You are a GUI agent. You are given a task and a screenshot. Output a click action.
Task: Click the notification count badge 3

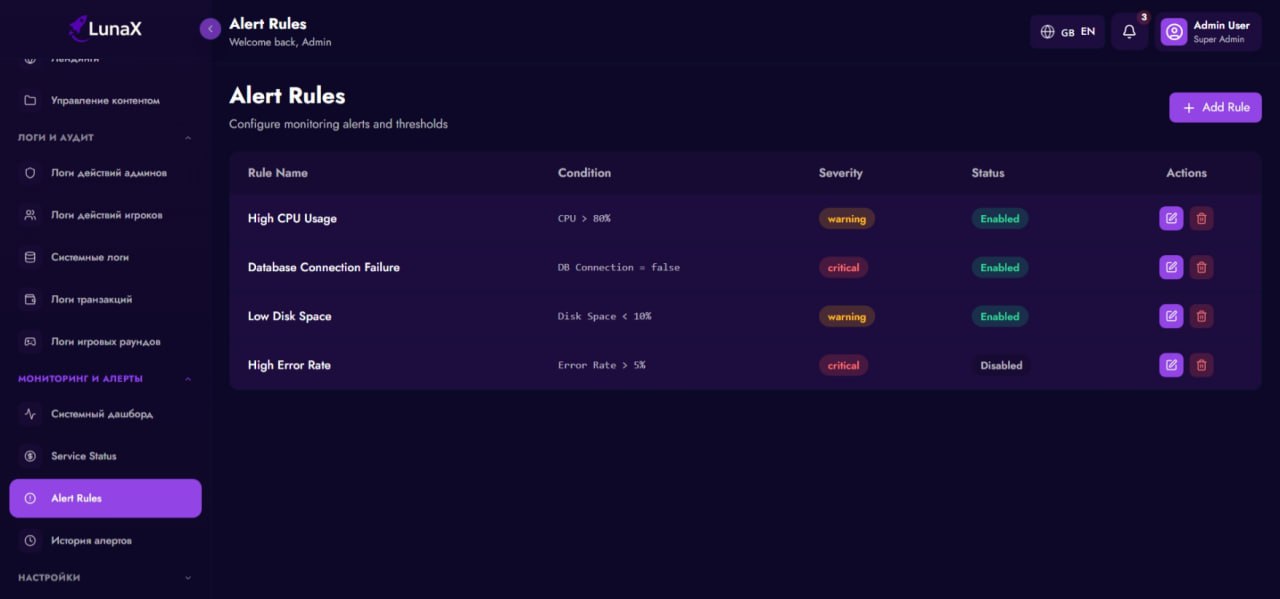click(x=1144, y=17)
